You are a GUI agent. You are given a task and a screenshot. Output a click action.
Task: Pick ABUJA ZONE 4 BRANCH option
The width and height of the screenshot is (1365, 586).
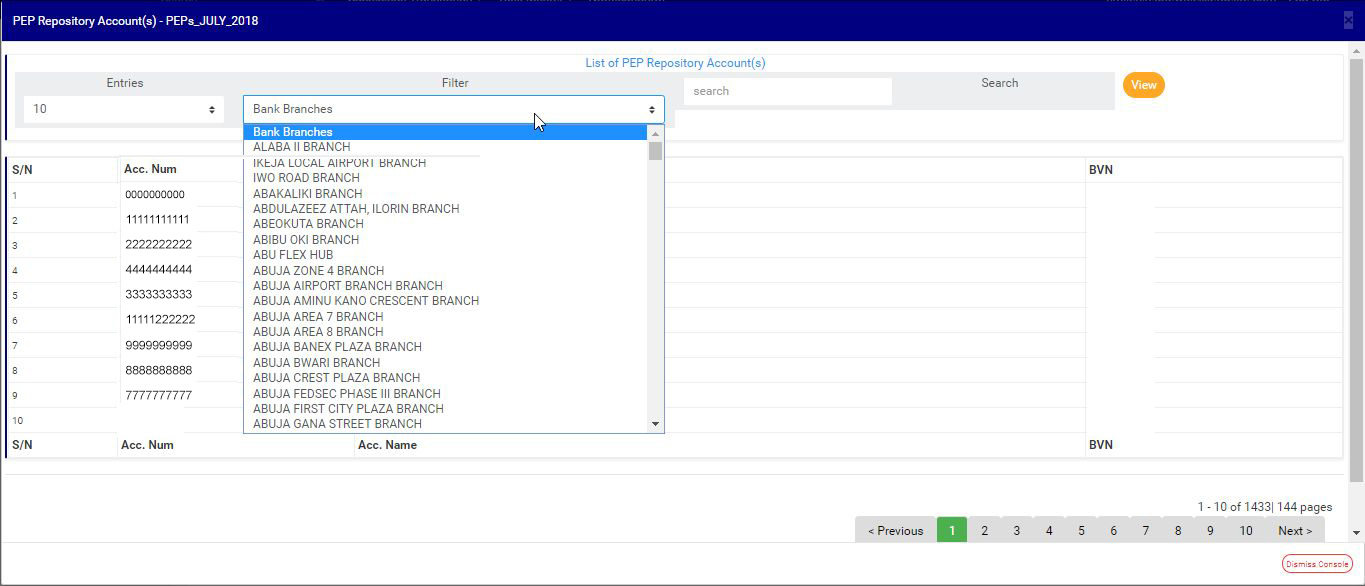318,271
